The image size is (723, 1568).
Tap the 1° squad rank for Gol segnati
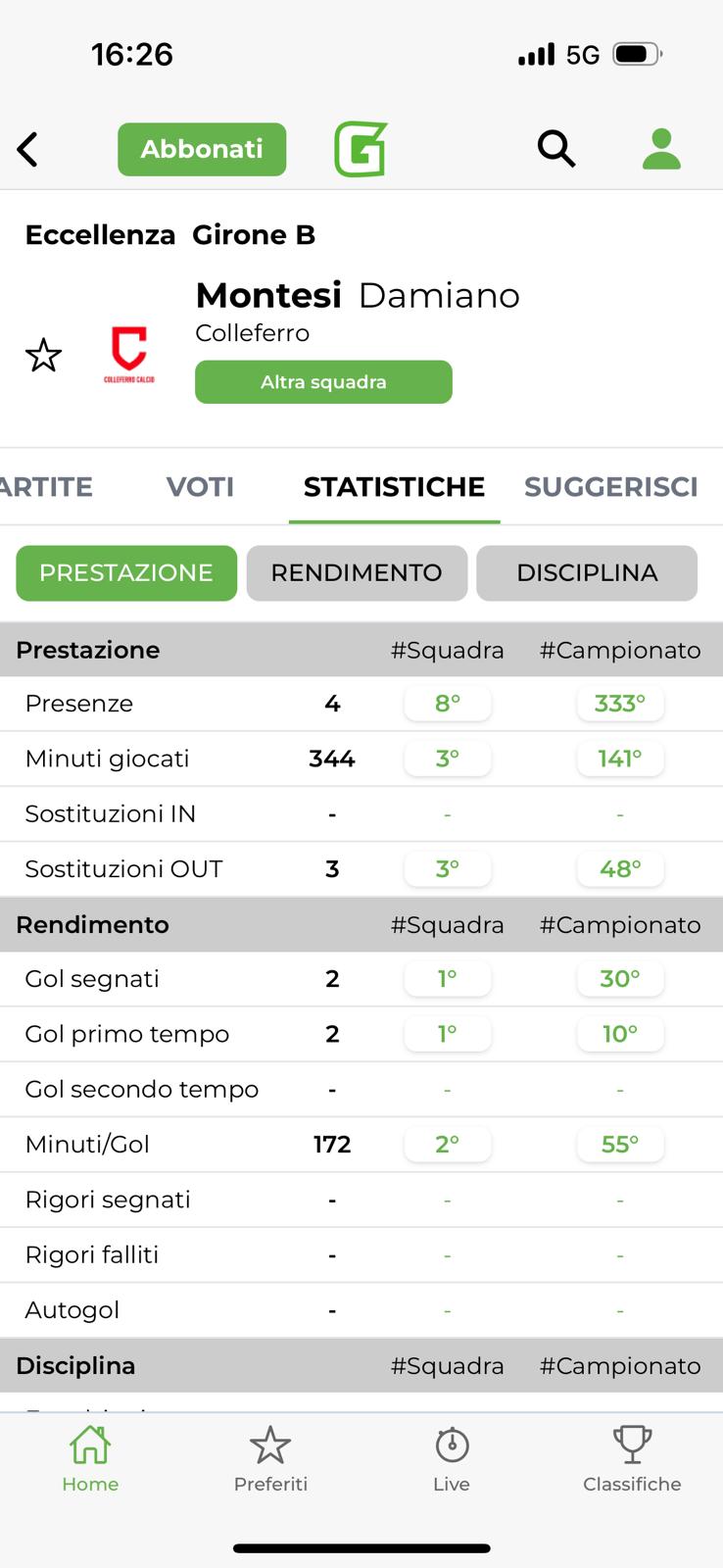pos(448,979)
